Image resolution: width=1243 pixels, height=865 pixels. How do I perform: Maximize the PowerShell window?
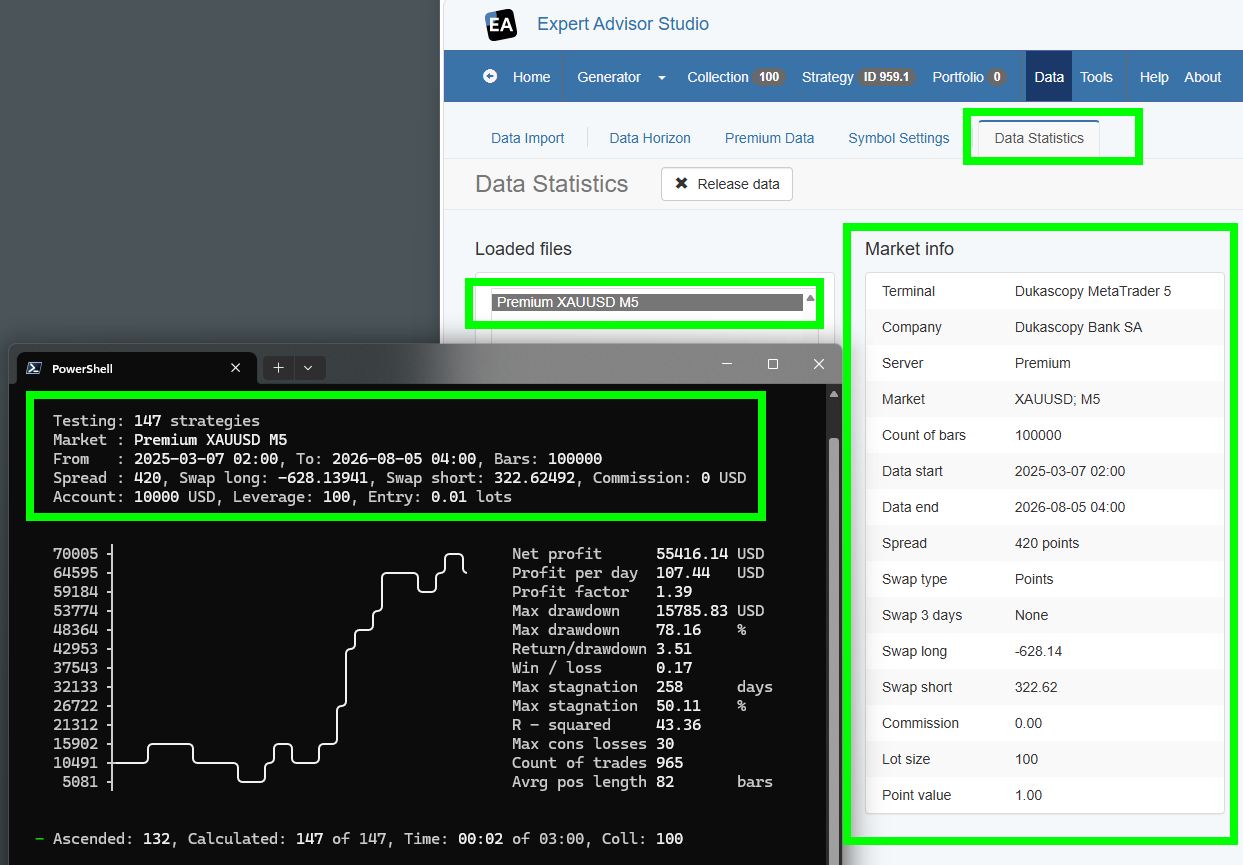pos(773,364)
